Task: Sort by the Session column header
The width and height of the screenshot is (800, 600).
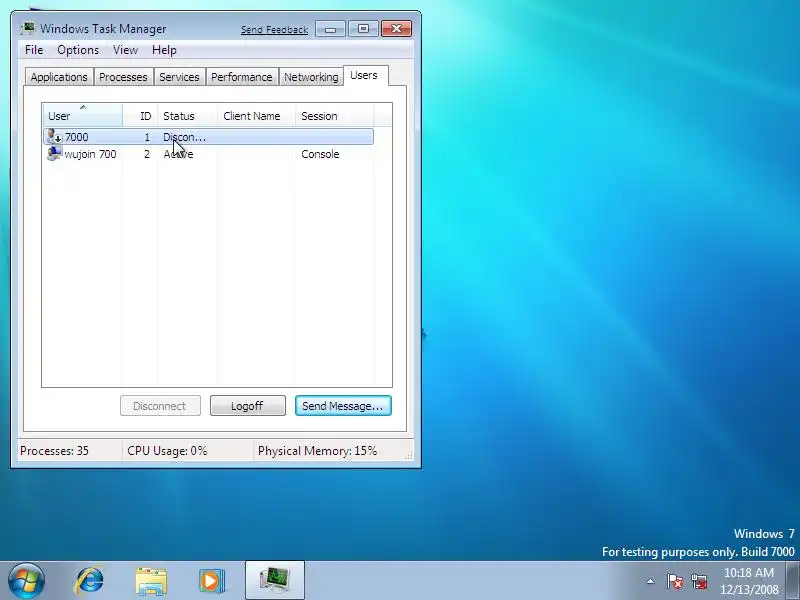Action: click(x=335, y=116)
